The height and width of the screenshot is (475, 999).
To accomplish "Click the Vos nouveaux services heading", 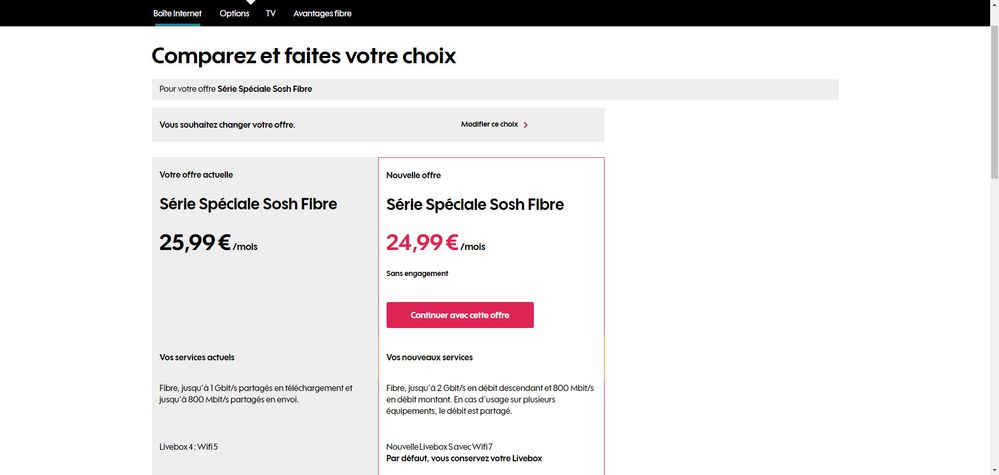I will click(430, 357).
